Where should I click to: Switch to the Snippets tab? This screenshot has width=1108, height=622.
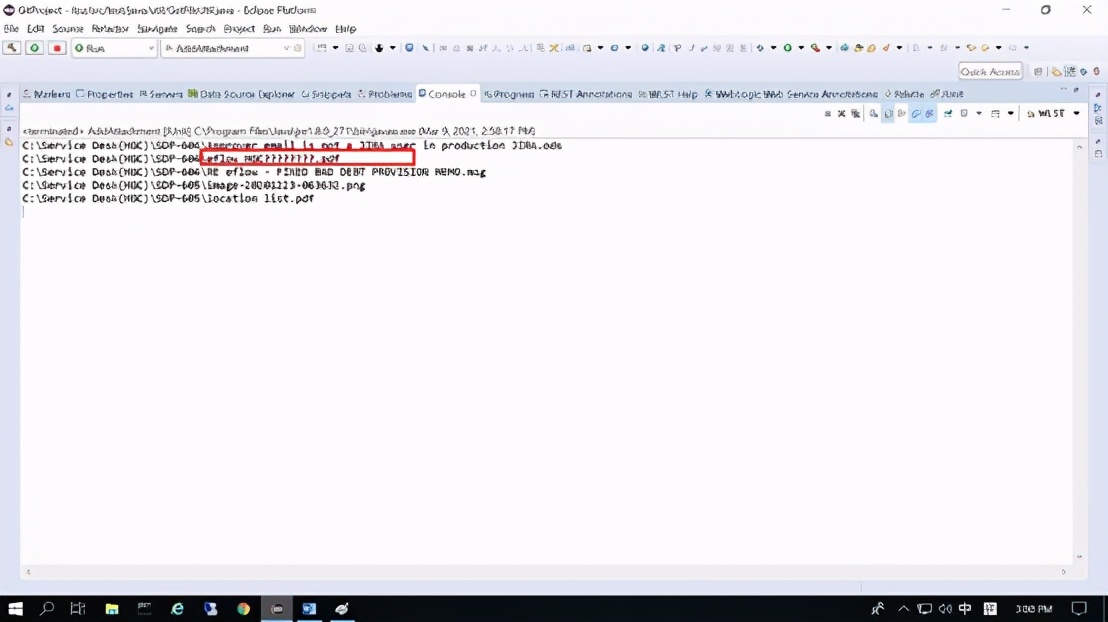(x=326, y=94)
